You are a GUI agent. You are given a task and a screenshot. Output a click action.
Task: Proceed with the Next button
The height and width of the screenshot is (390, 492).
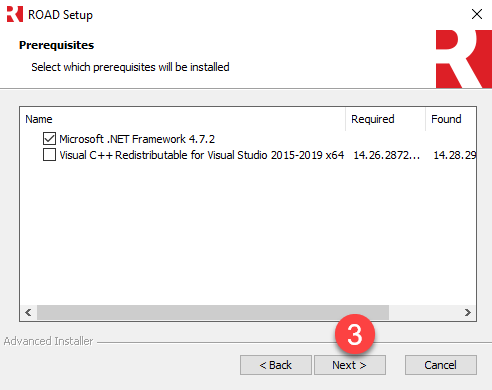point(350,365)
